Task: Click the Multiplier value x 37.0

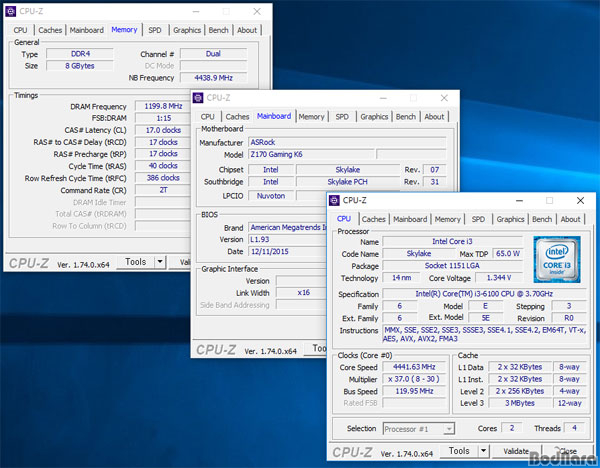Action: tap(414, 379)
